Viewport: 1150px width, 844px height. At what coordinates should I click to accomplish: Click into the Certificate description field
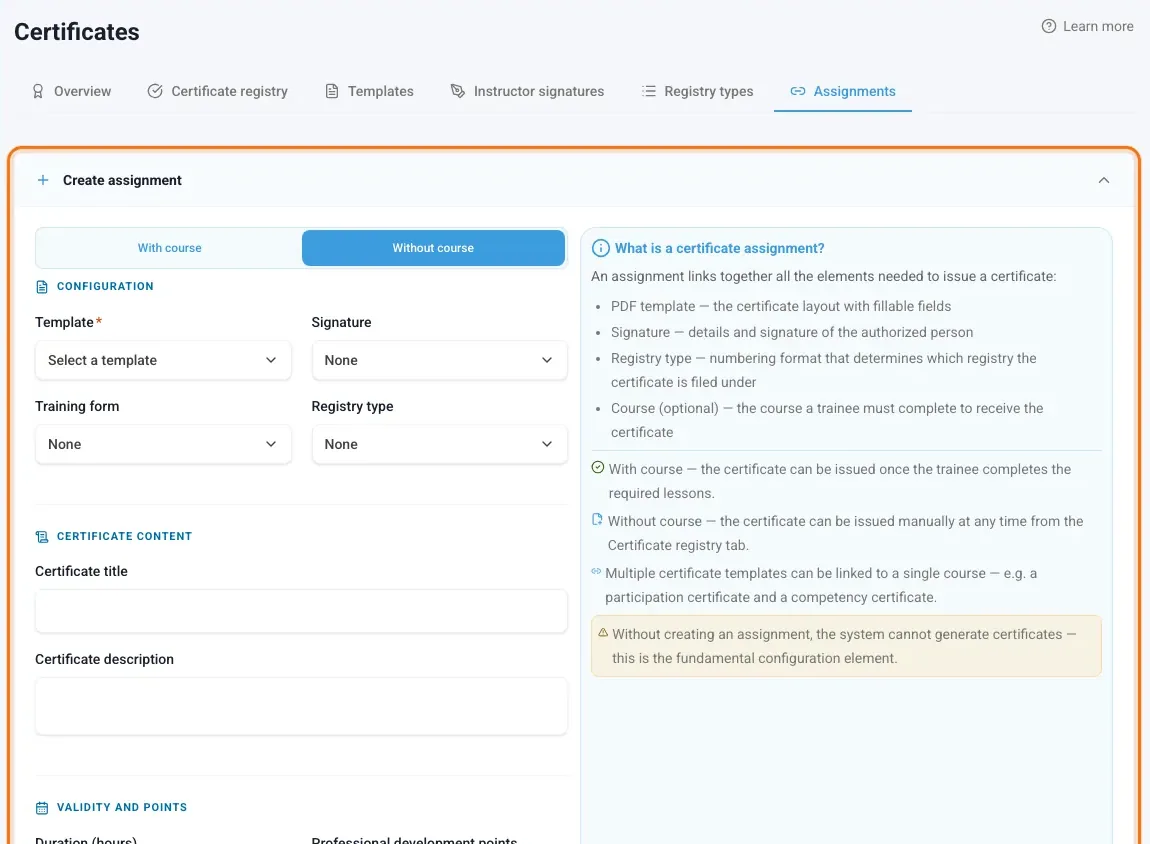pos(301,706)
